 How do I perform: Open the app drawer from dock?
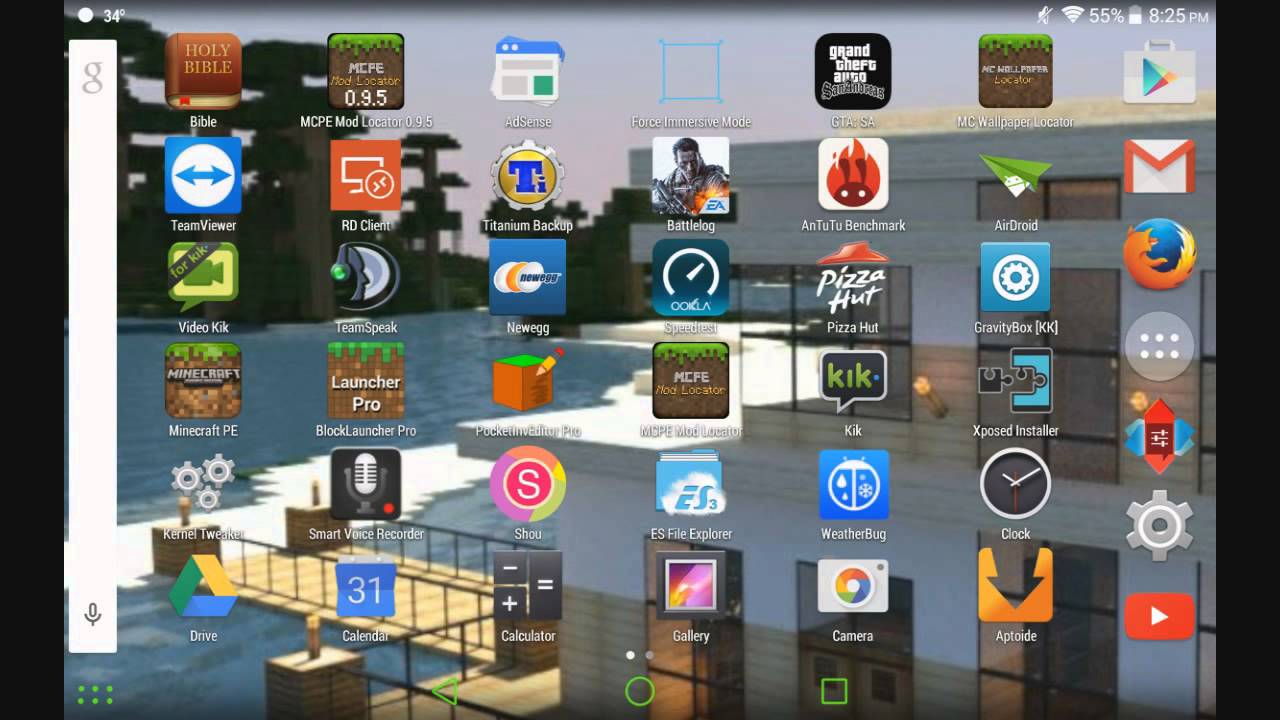(1160, 346)
